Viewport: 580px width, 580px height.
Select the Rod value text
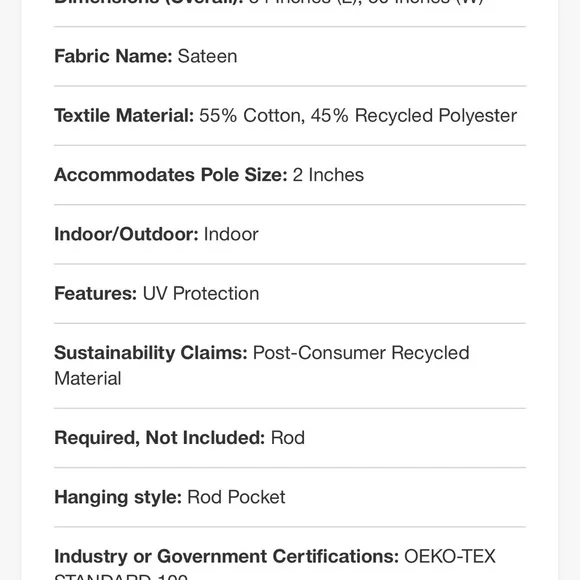click(x=288, y=438)
